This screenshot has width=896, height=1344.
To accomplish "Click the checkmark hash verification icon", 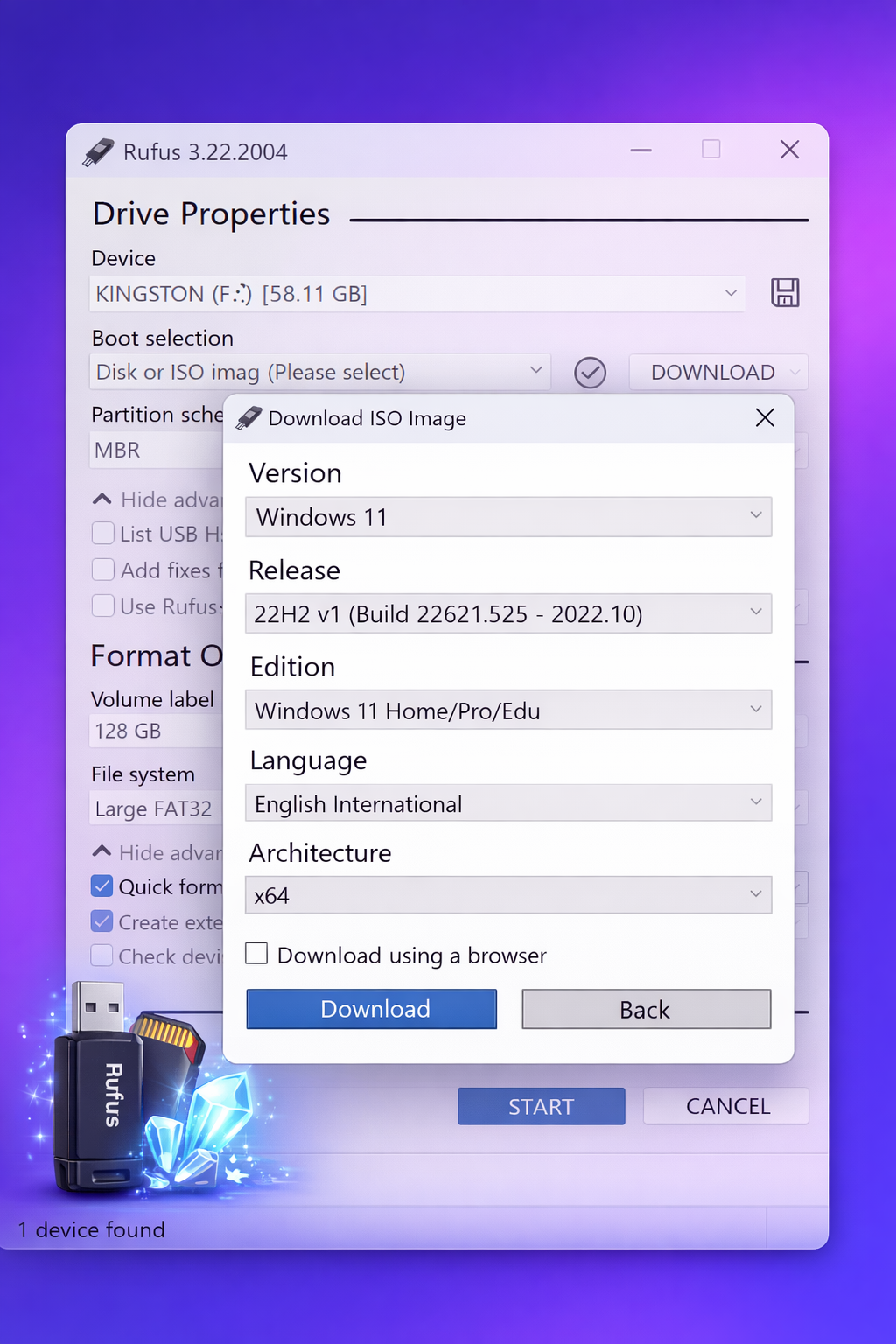I will click(591, 373).
